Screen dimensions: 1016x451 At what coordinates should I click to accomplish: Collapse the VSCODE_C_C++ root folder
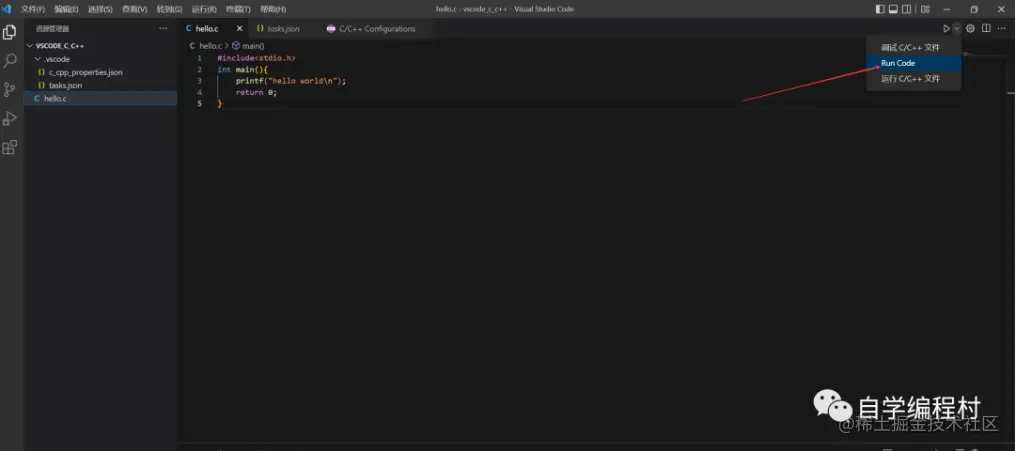(x=30, y=46)
